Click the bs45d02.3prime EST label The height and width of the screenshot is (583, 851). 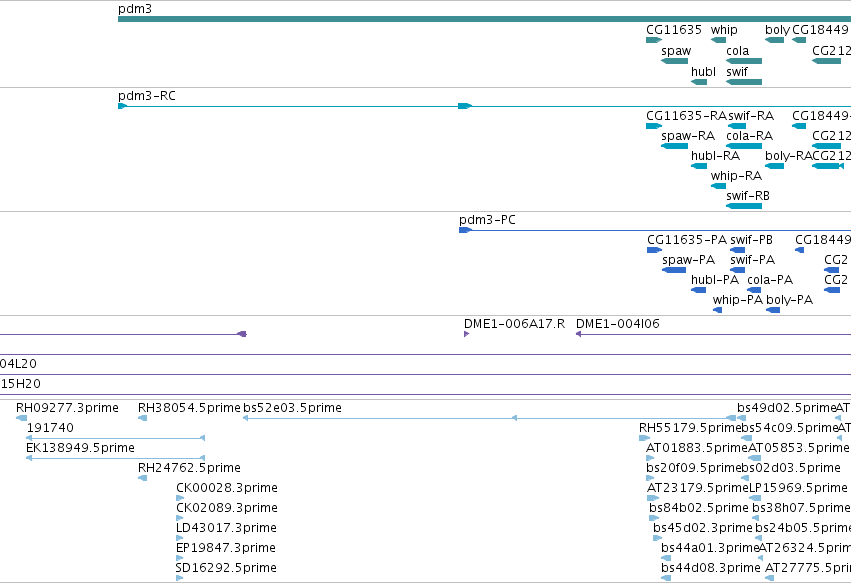703,528
